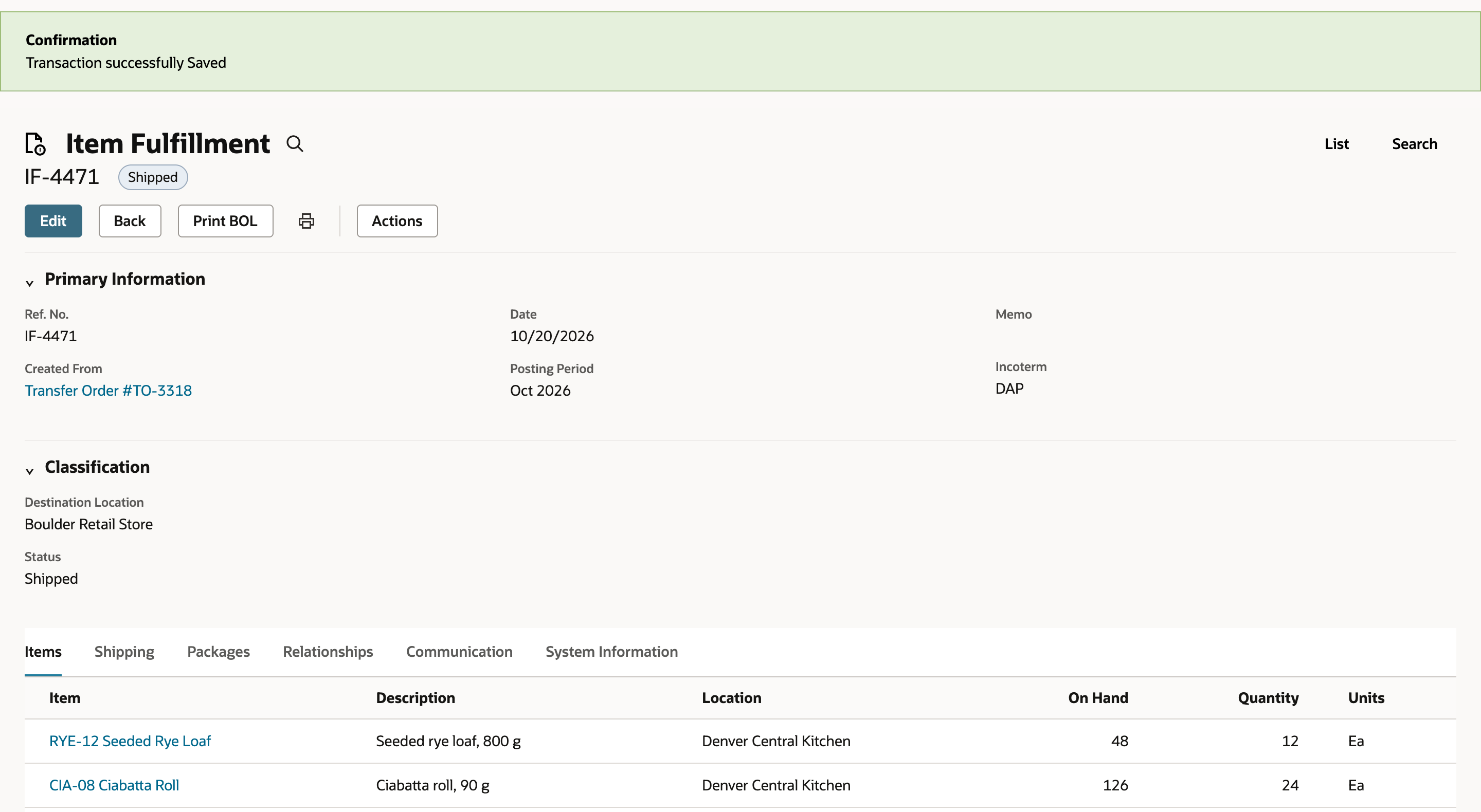Open the CIA-08 Ciabatta Roll item
Viewport: 1481px width, 812px height.
coord(114,785)
